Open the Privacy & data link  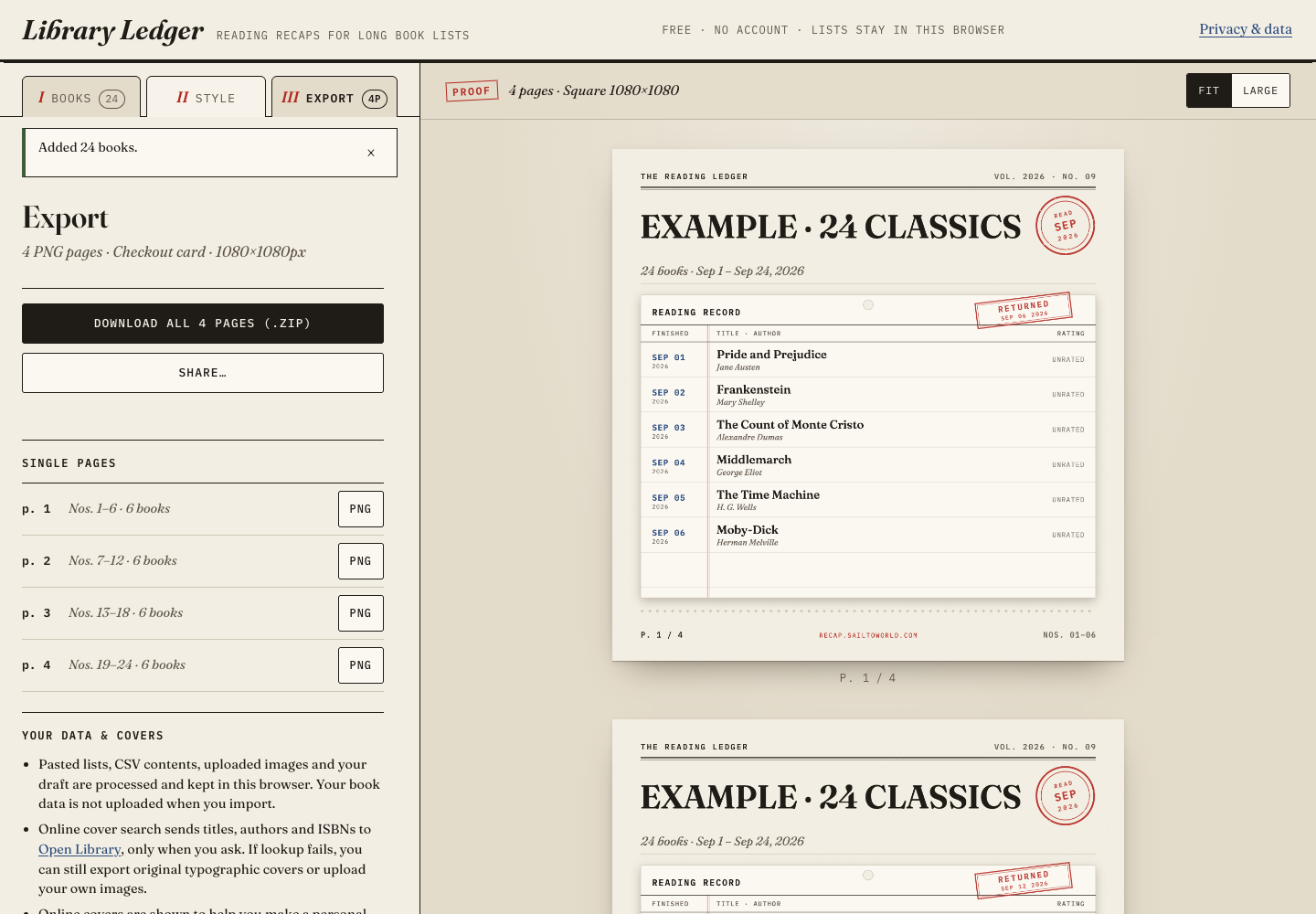(1246, 29)
